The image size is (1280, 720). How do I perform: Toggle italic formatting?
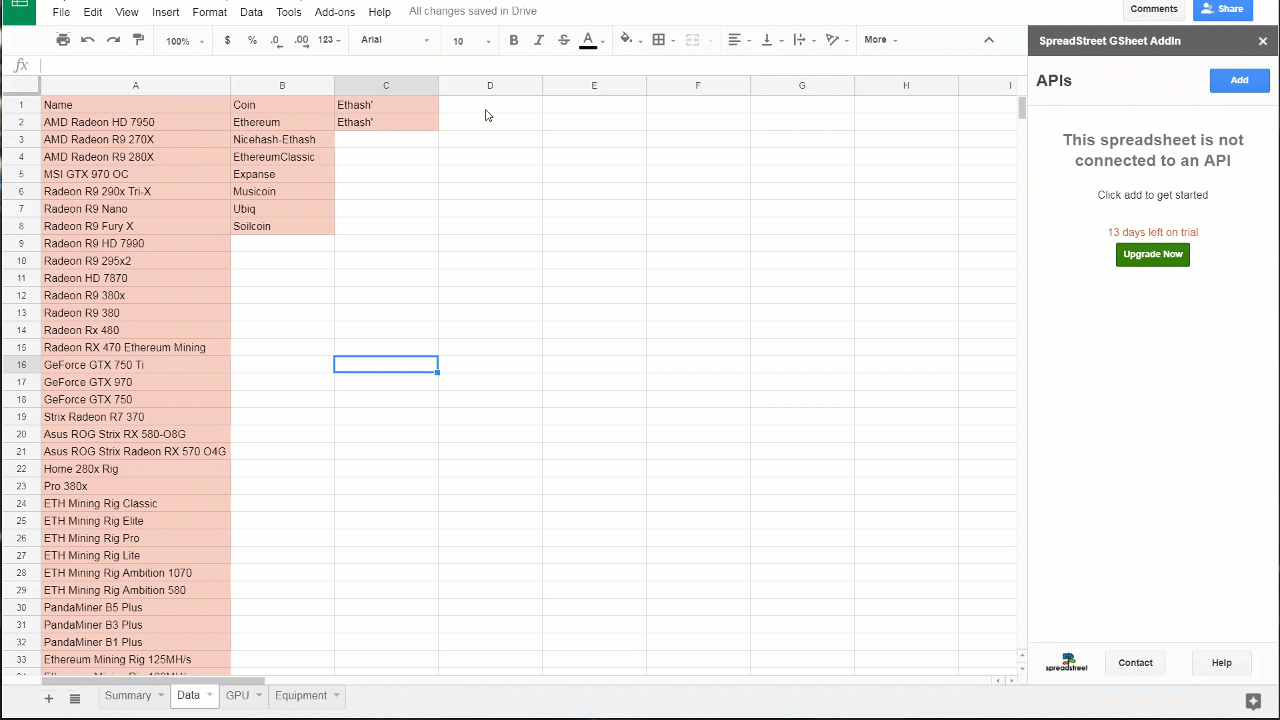click(539, 40)
